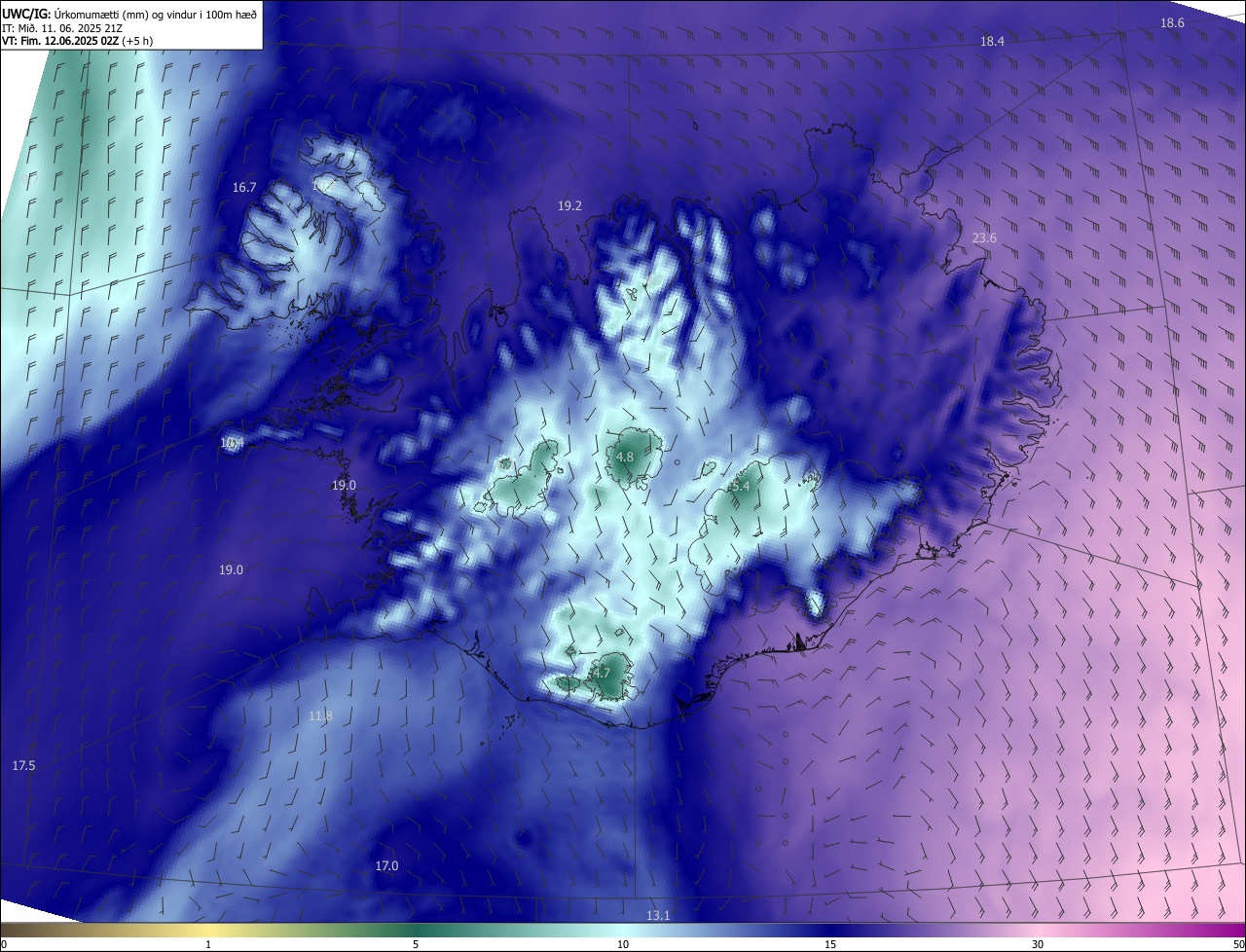Click the 4.8 value on the central glacier
The height and width of the screenshot is (952, 1246).
625,457
